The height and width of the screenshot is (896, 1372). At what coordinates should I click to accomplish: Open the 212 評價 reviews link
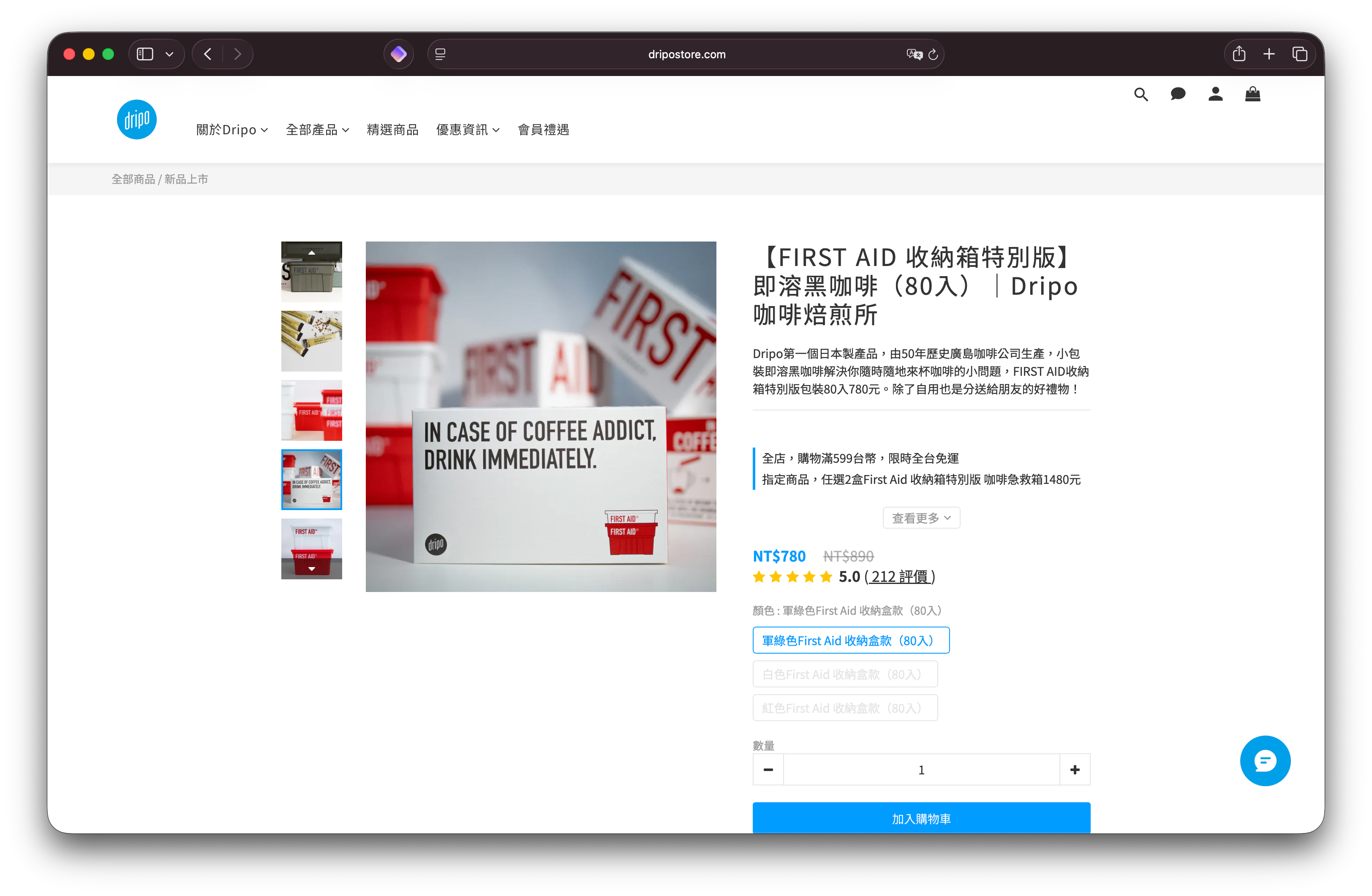(x=899, y=576)
